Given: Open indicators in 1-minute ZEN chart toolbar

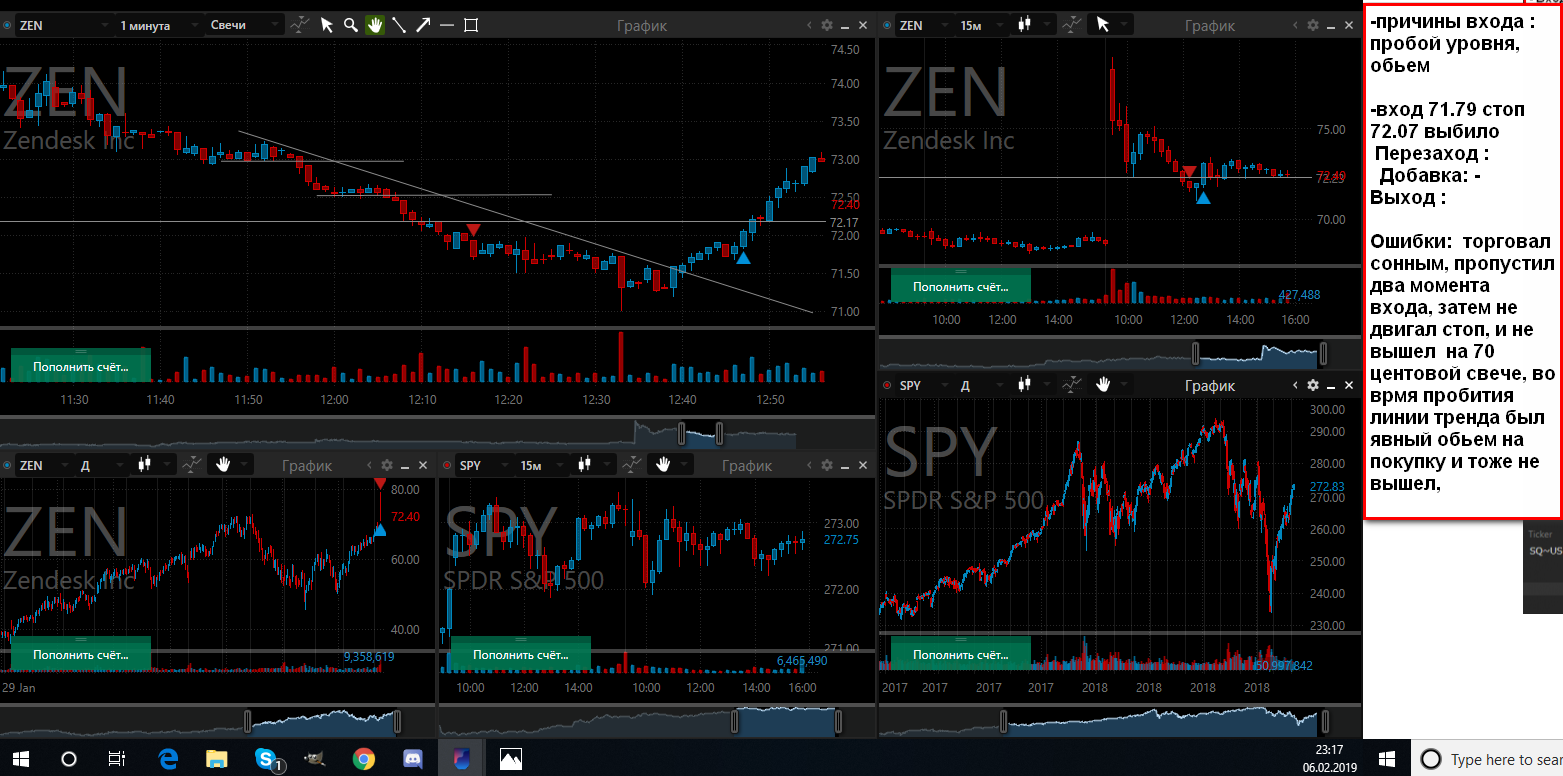Looking at the screenshot, I should [300, 25].
